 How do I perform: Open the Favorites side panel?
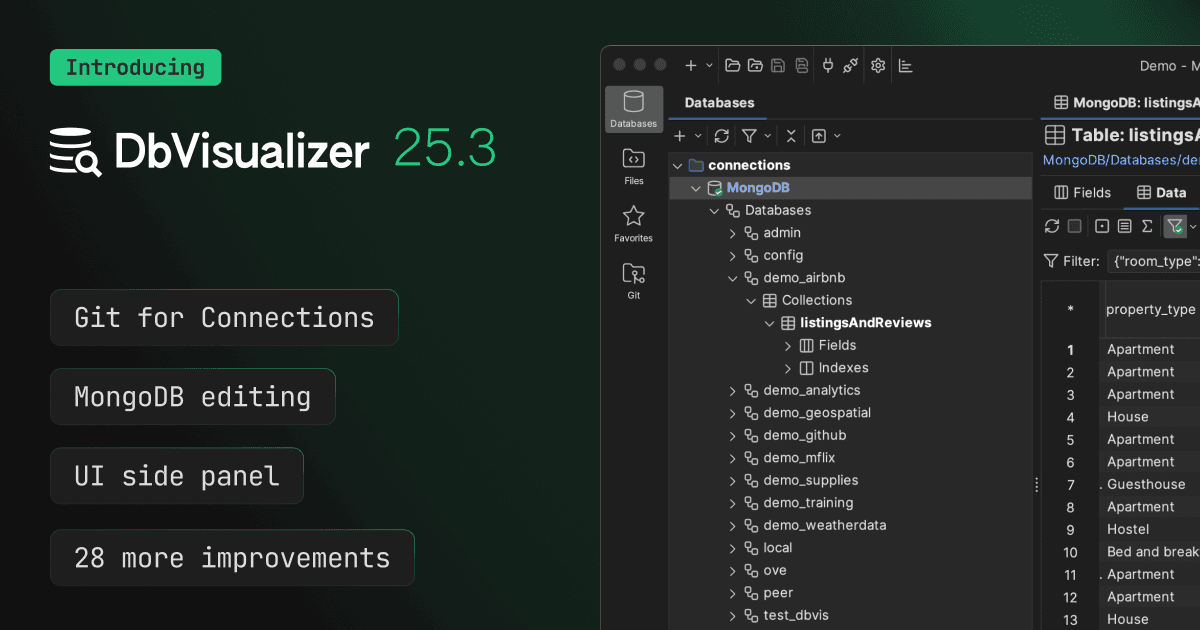[x=633, y=223]
